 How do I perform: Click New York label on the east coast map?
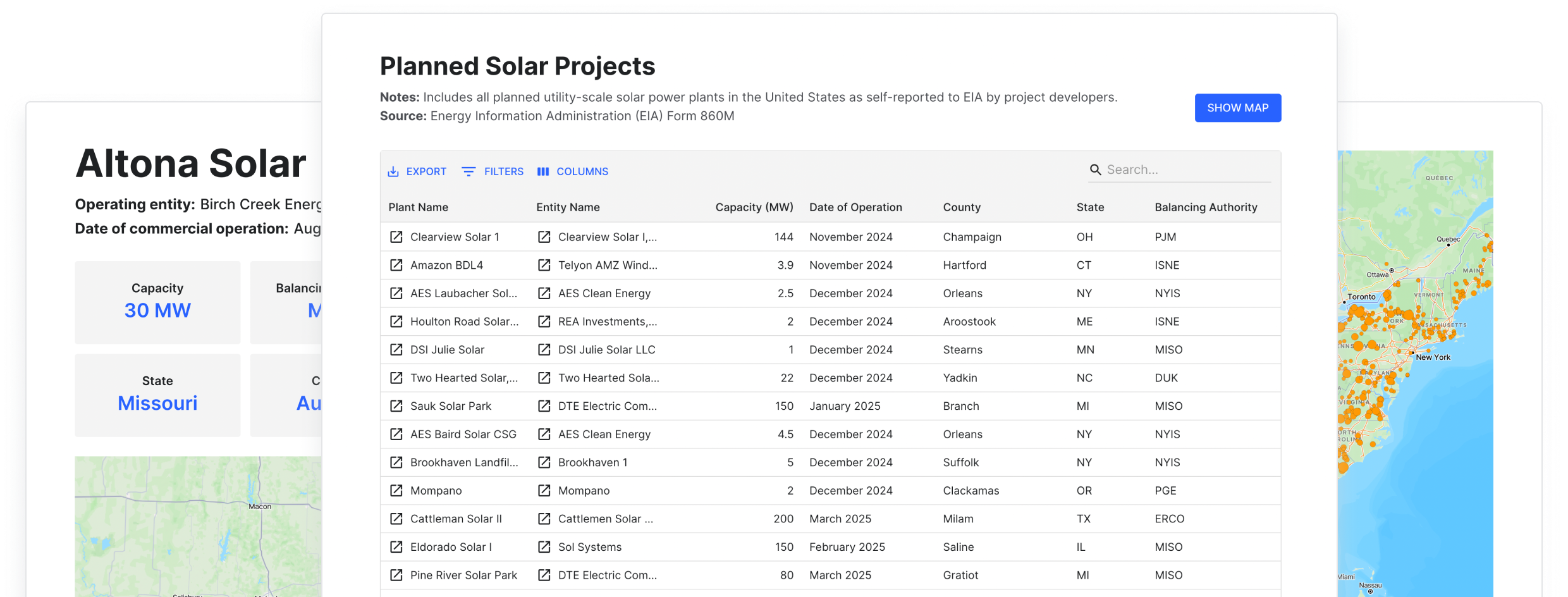click(1433, 357)
